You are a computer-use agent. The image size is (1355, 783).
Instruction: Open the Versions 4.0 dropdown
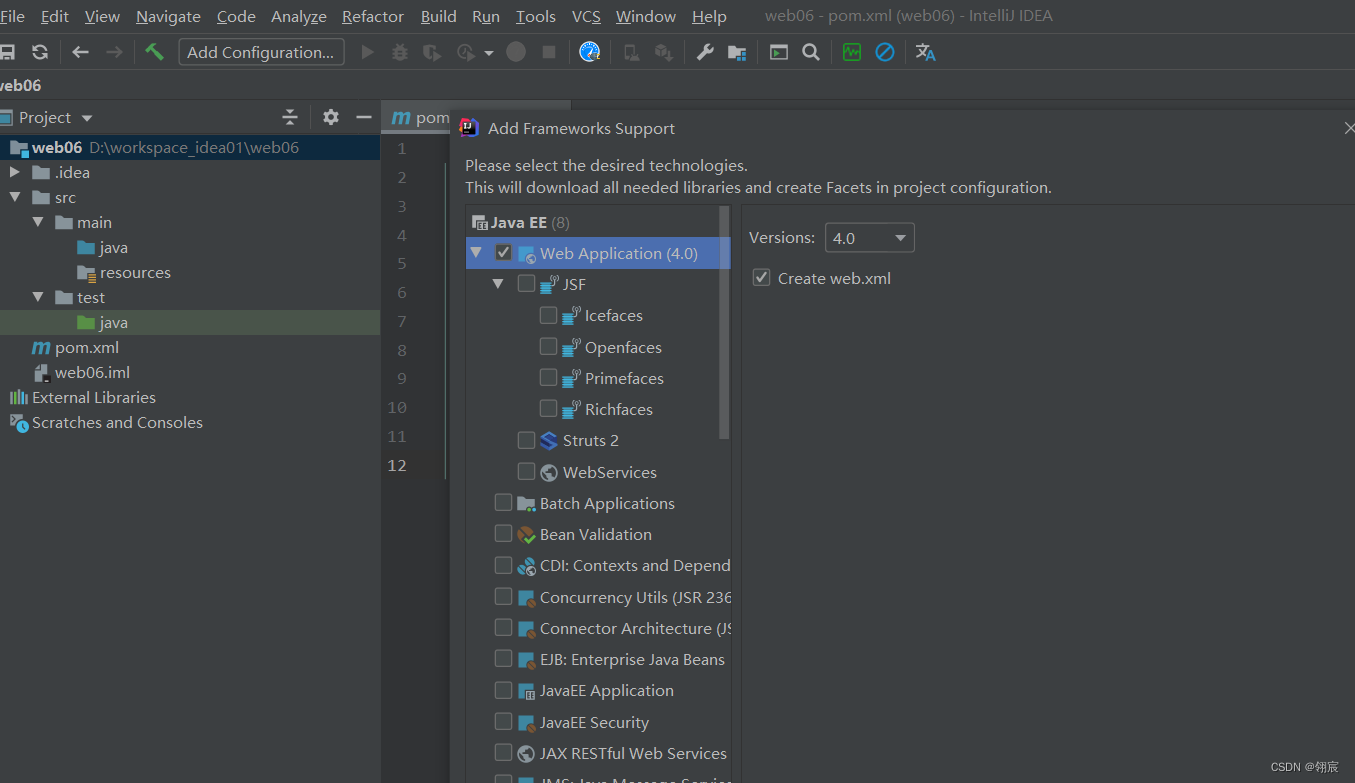869,238
